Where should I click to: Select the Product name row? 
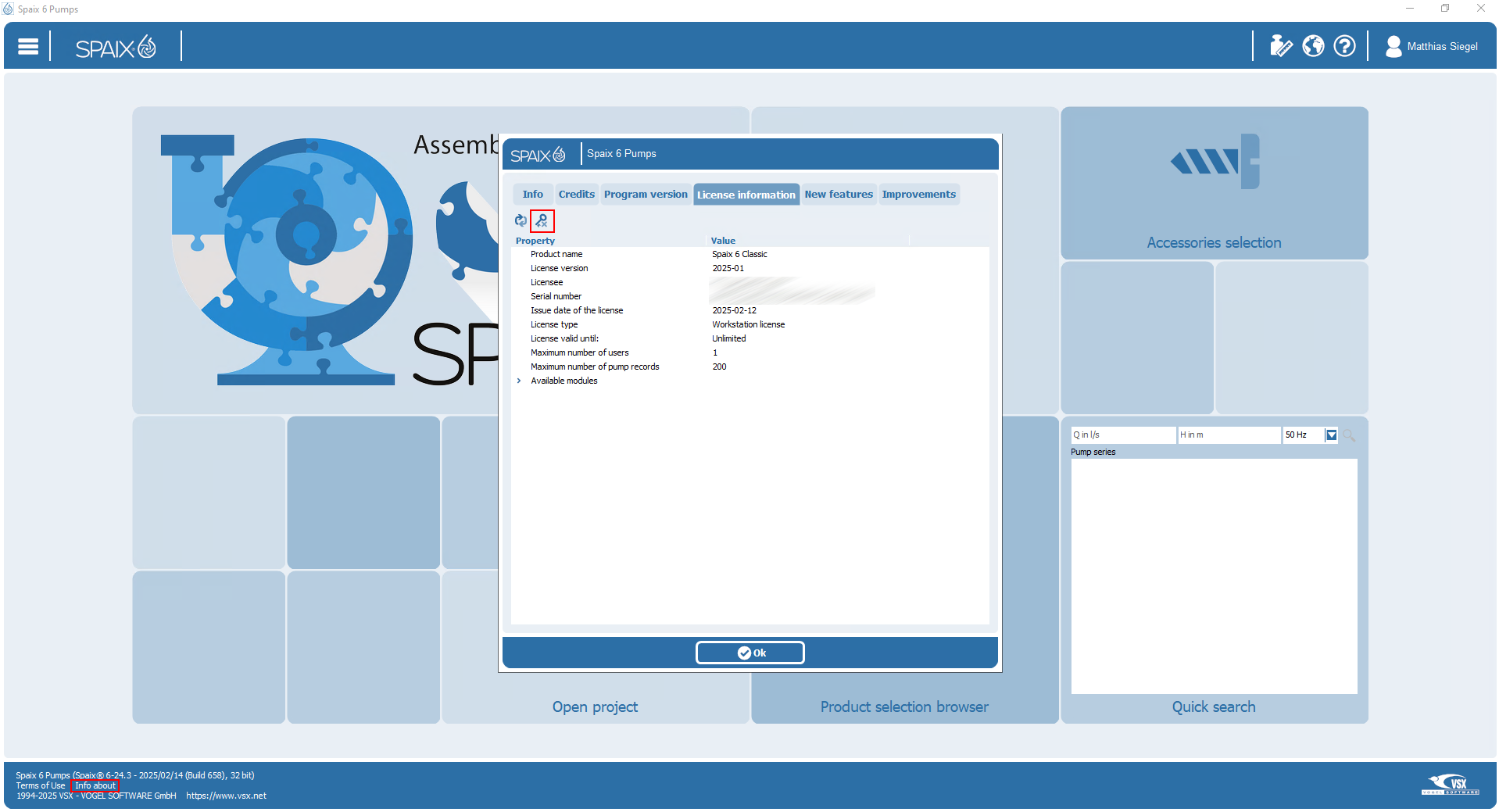750,255
